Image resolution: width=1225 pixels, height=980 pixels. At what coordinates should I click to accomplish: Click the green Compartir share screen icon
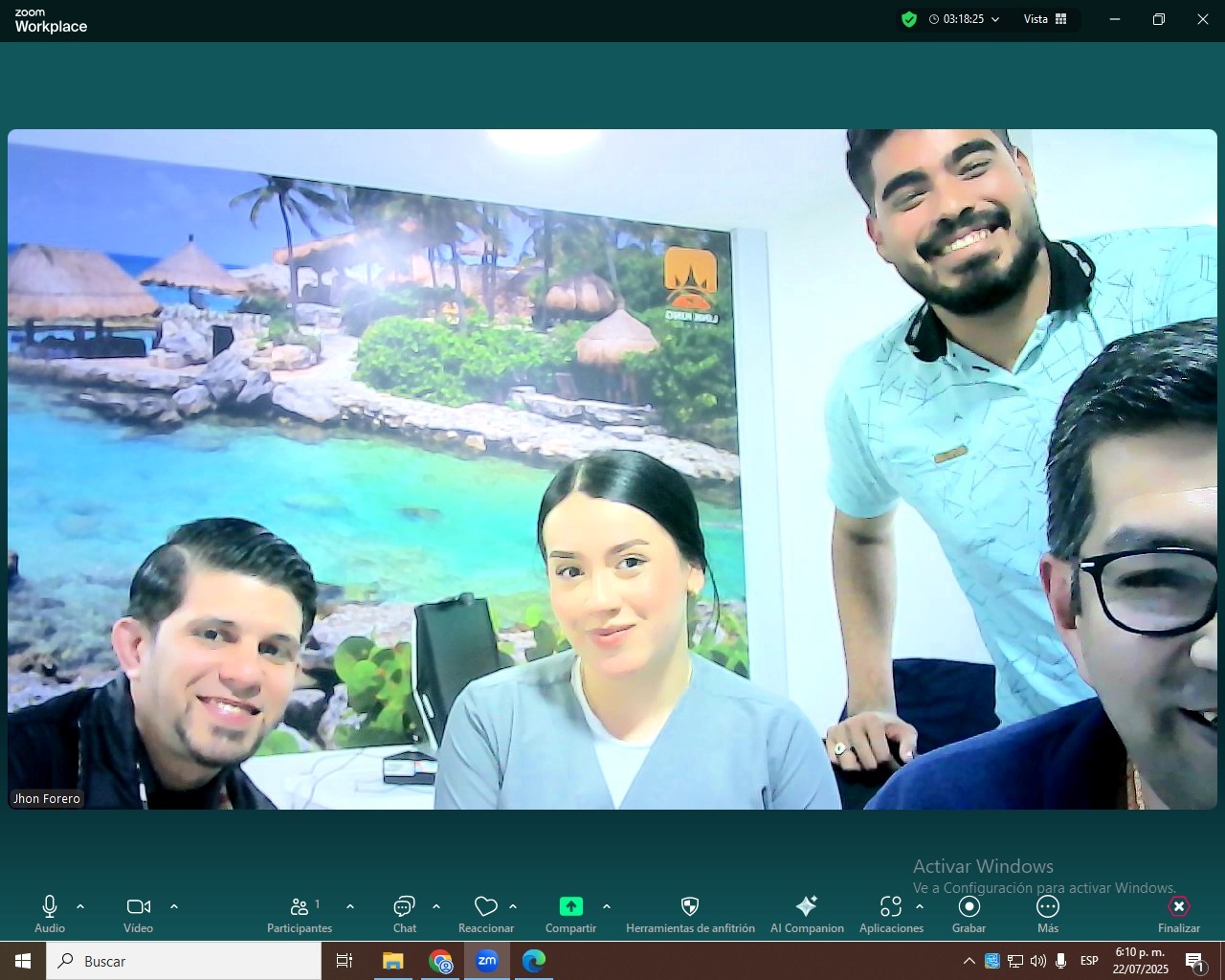pyautogui.click(x=570, y=907)
